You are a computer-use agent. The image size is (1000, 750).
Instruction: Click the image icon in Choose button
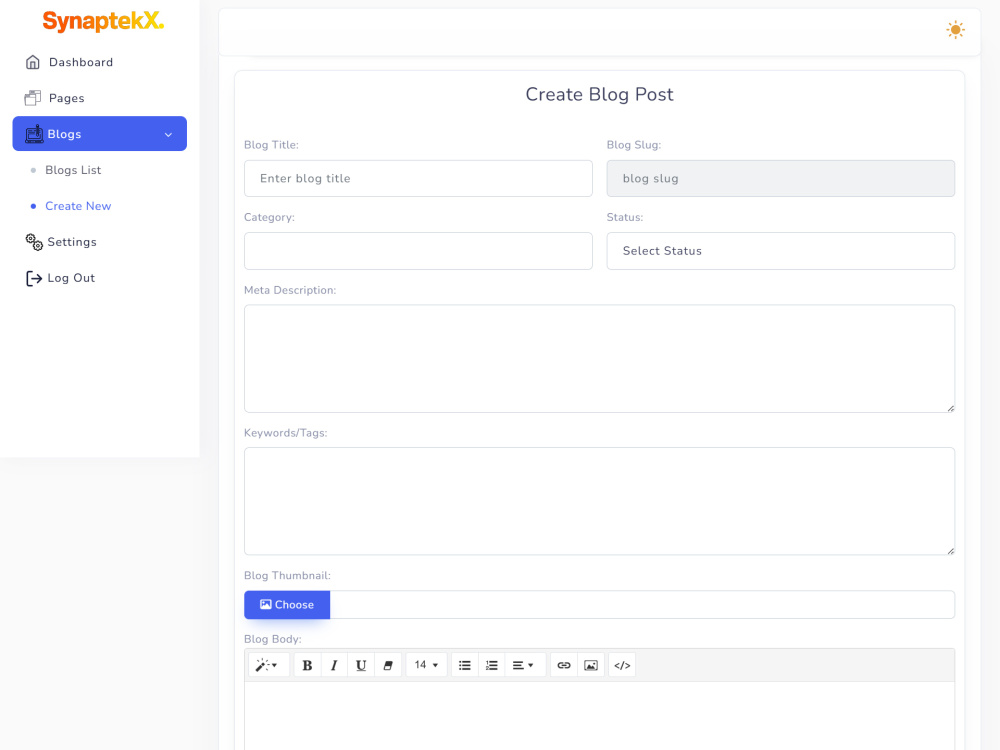pos(265,604)
